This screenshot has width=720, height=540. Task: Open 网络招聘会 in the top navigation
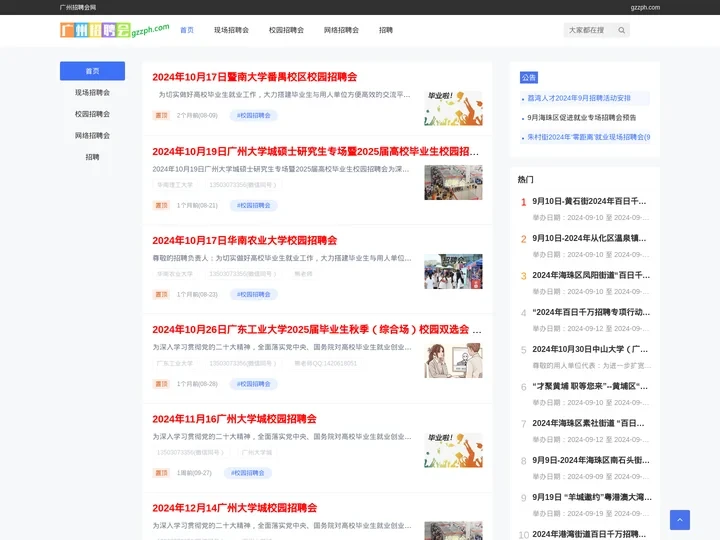[x=341, y=30]
